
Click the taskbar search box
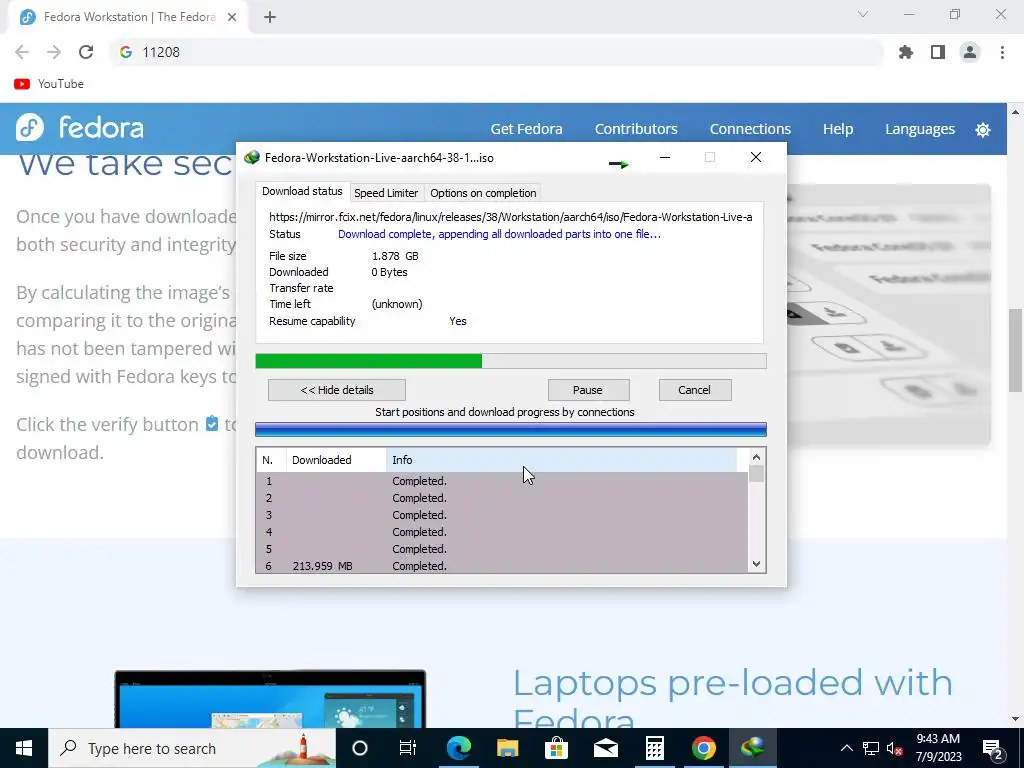(192, 748)
